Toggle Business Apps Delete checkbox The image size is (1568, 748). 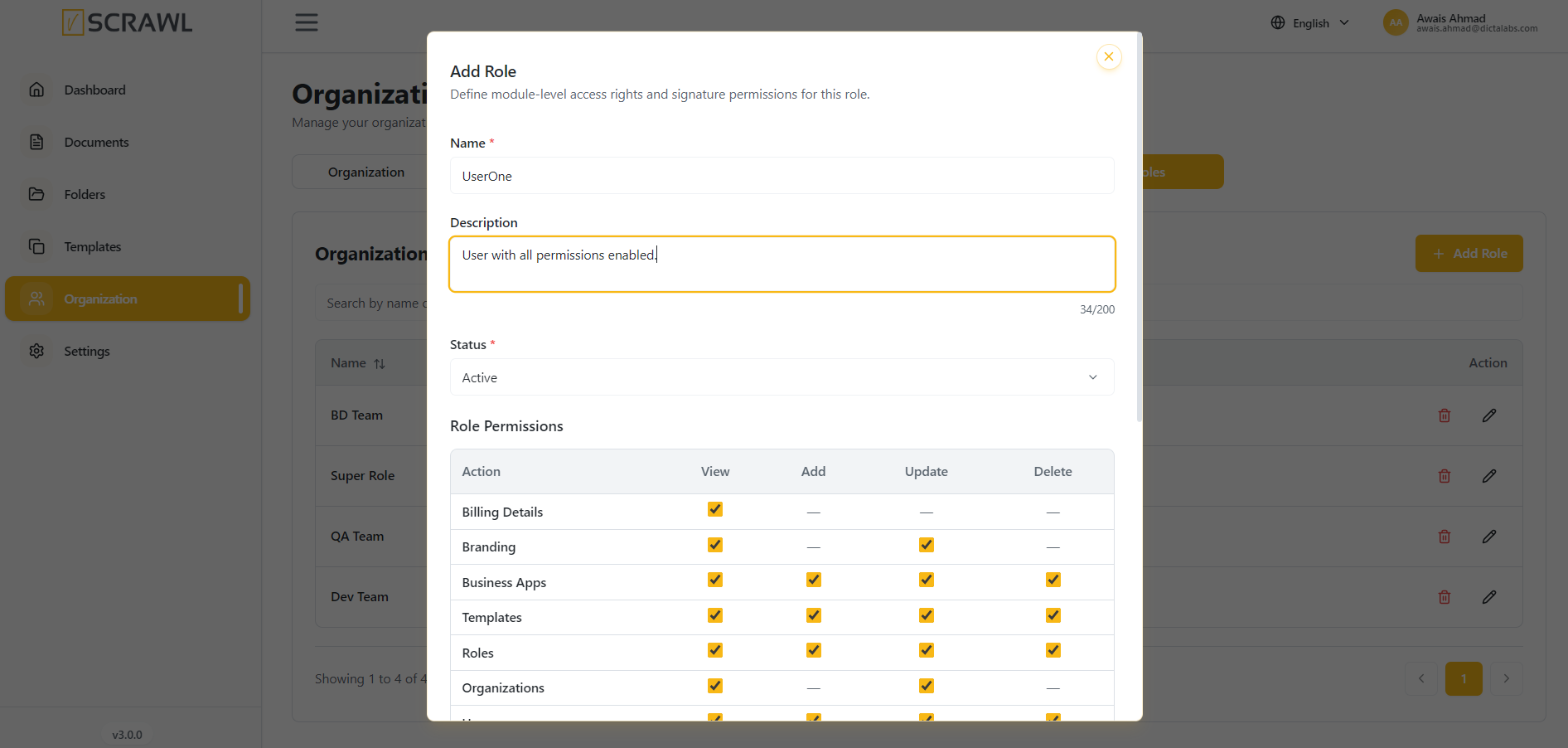(1053, 580)
